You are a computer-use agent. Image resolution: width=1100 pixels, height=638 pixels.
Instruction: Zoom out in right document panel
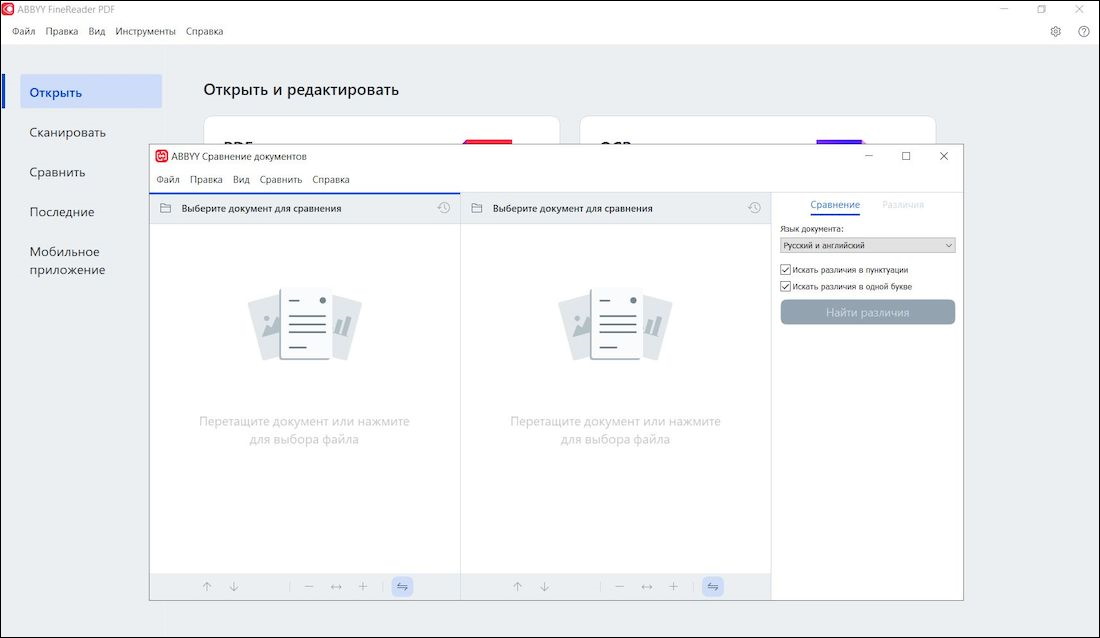tap(619, 587)
